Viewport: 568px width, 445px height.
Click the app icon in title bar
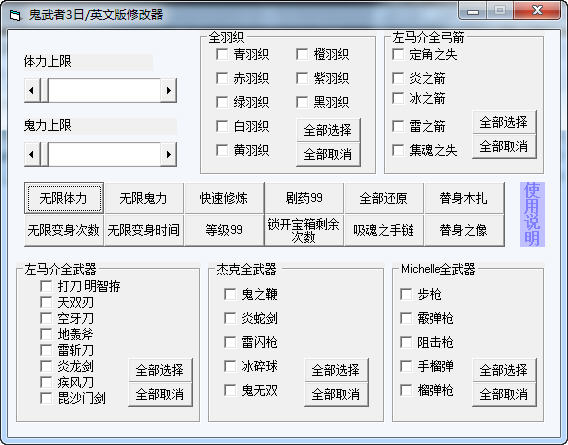16,15
